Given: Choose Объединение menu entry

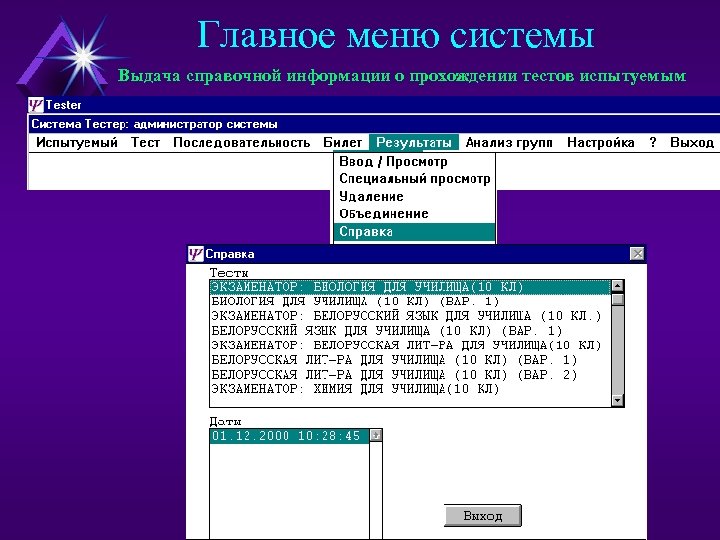Looking at the screenshot, I should (415, 214).
